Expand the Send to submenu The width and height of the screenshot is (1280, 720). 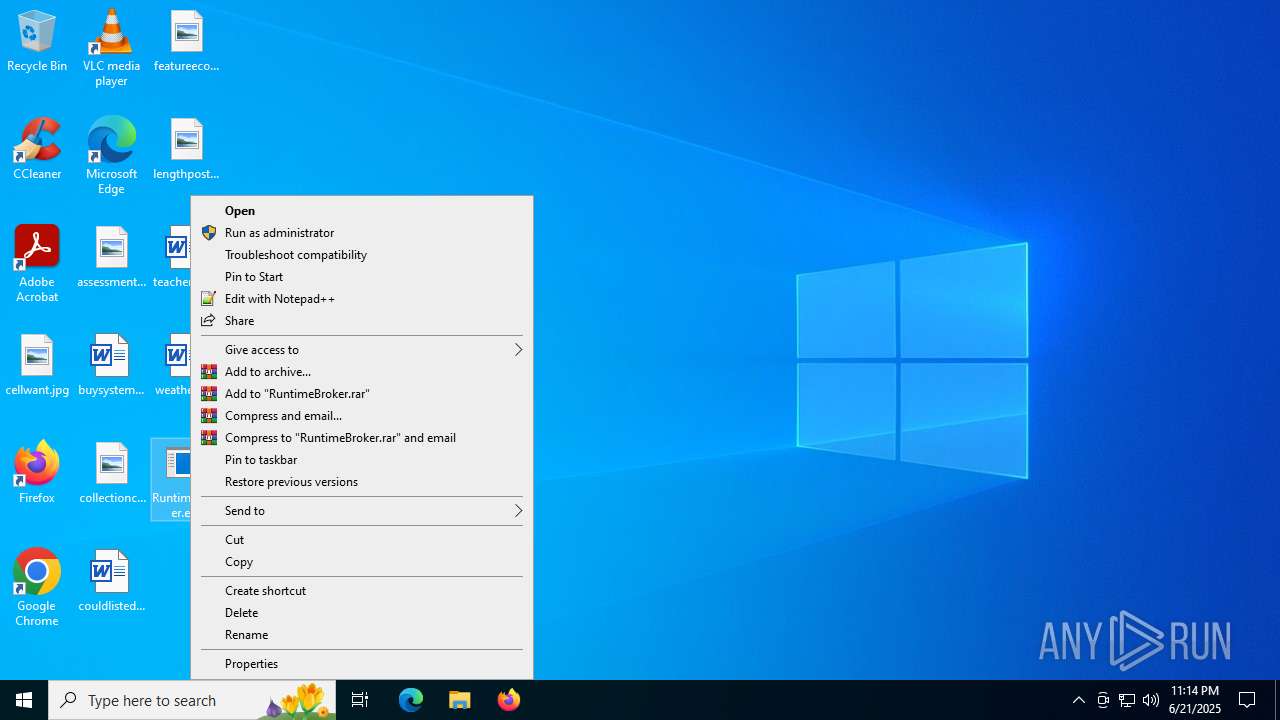point(362,511)
